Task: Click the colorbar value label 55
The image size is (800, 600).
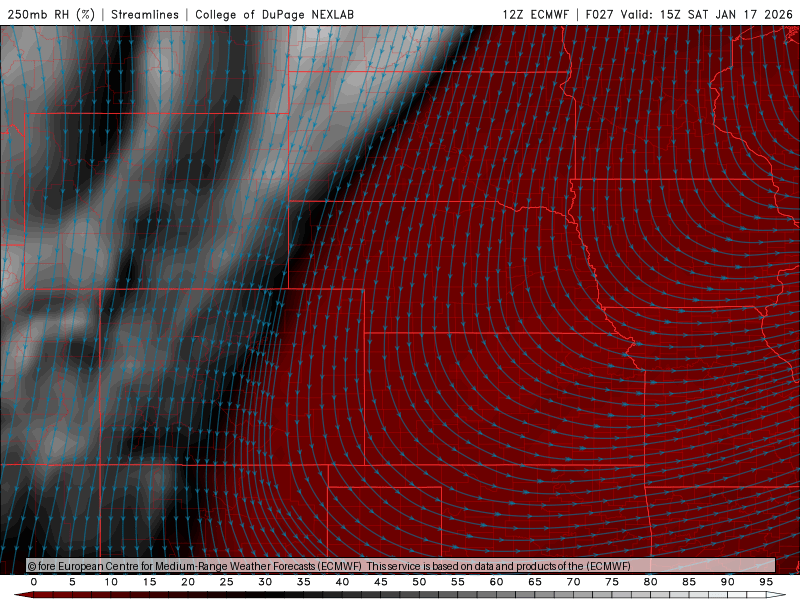Action: click(x=458, y=582)
